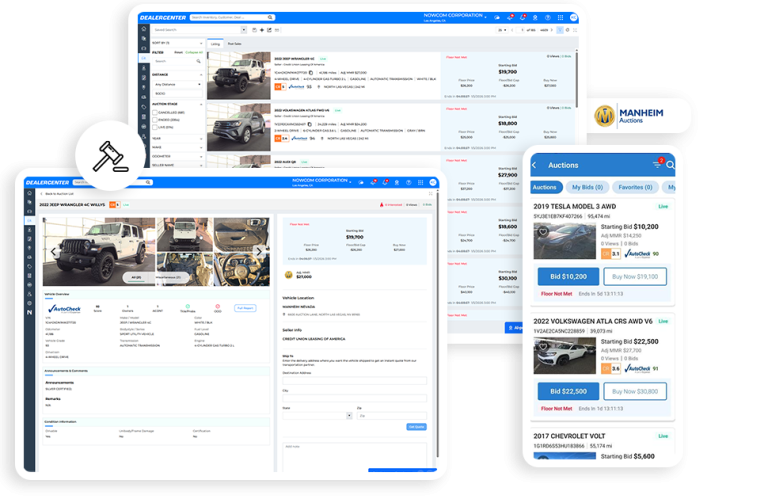Click the Bid $10,200 button

pyautogui.click(x=568, y=277)
